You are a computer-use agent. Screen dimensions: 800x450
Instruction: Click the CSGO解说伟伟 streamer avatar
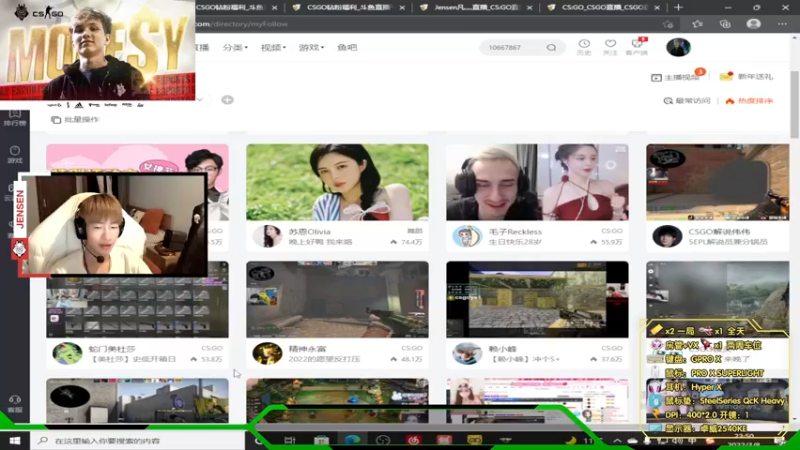tap(667, 236)
